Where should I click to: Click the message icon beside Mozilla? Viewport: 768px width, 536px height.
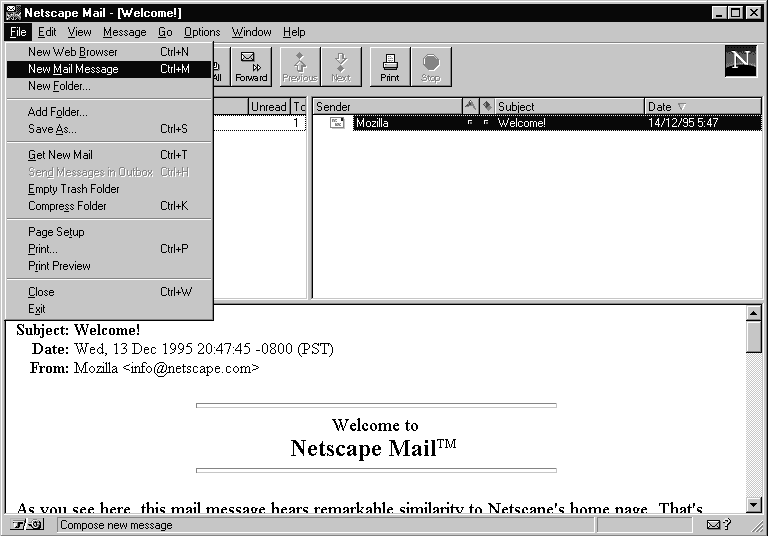pyautogui.click(x=337, y=122)
